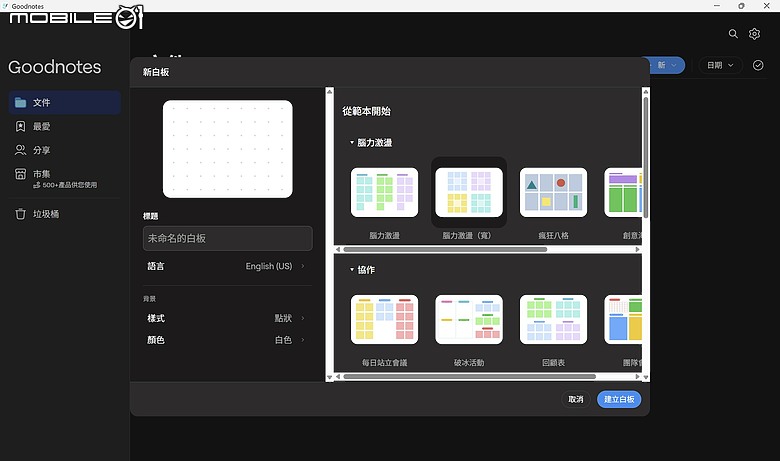Screen dimensions: 780x461
Task: Change the 語言 English (US) setting
Action: [x=227, y=266]
